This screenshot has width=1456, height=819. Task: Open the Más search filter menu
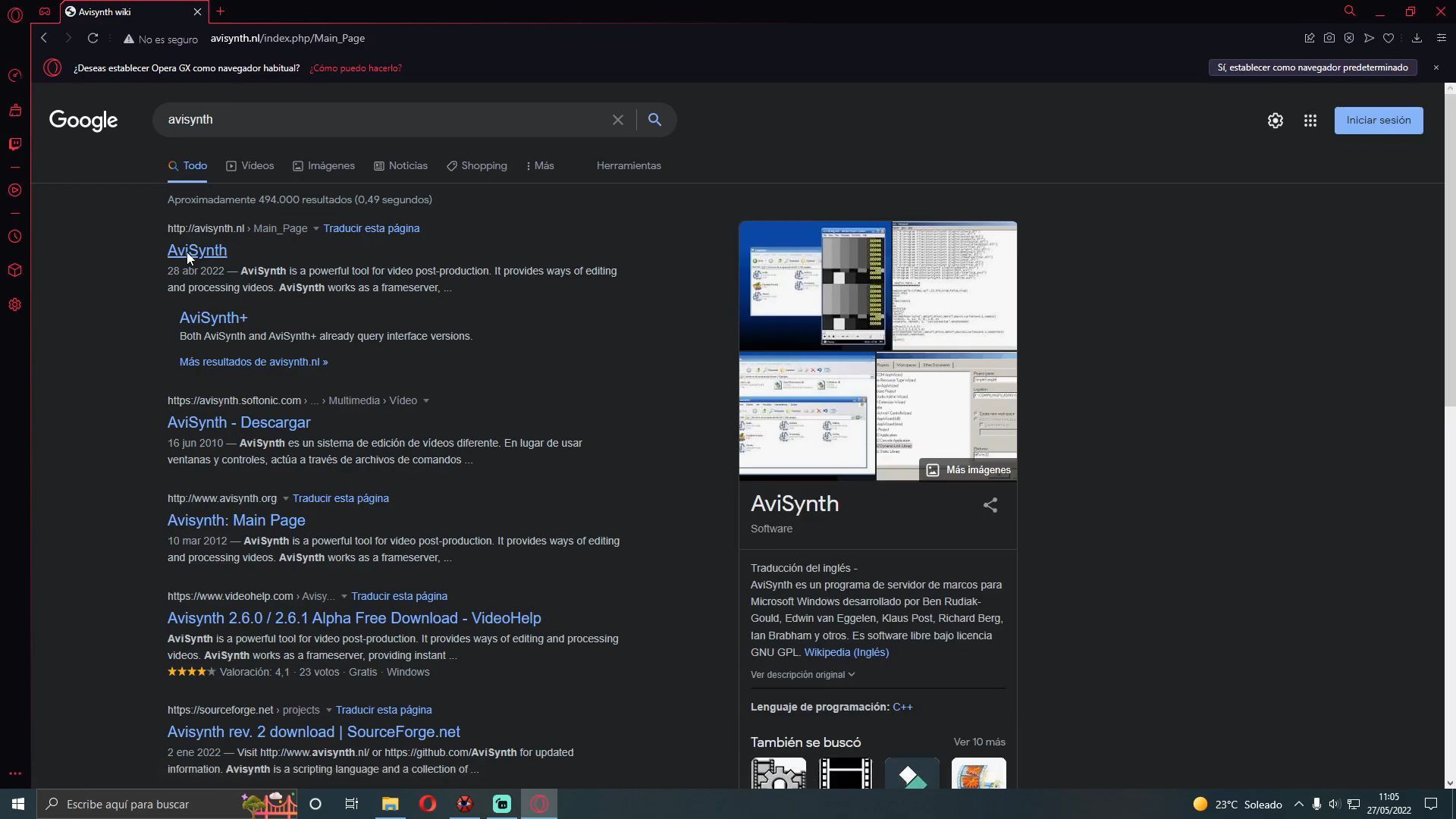click(540, 166)
